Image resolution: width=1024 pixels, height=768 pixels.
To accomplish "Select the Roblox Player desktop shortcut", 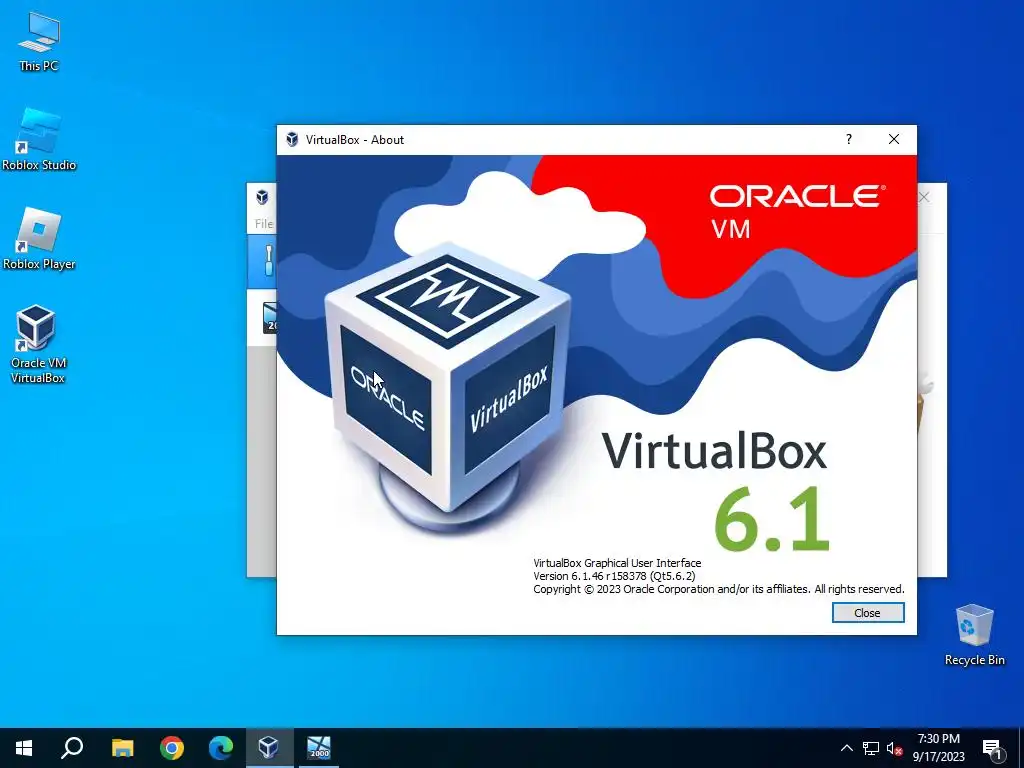I will click(39, 238).
